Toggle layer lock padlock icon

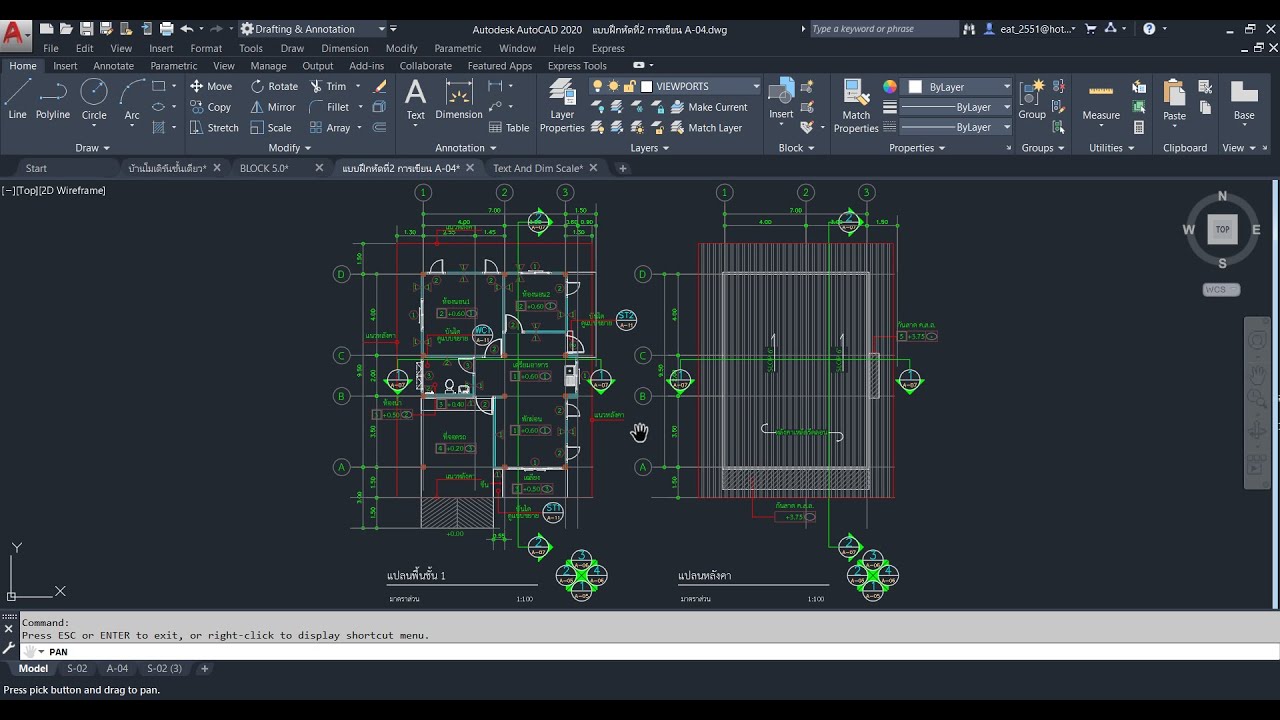tap(629, 86)
